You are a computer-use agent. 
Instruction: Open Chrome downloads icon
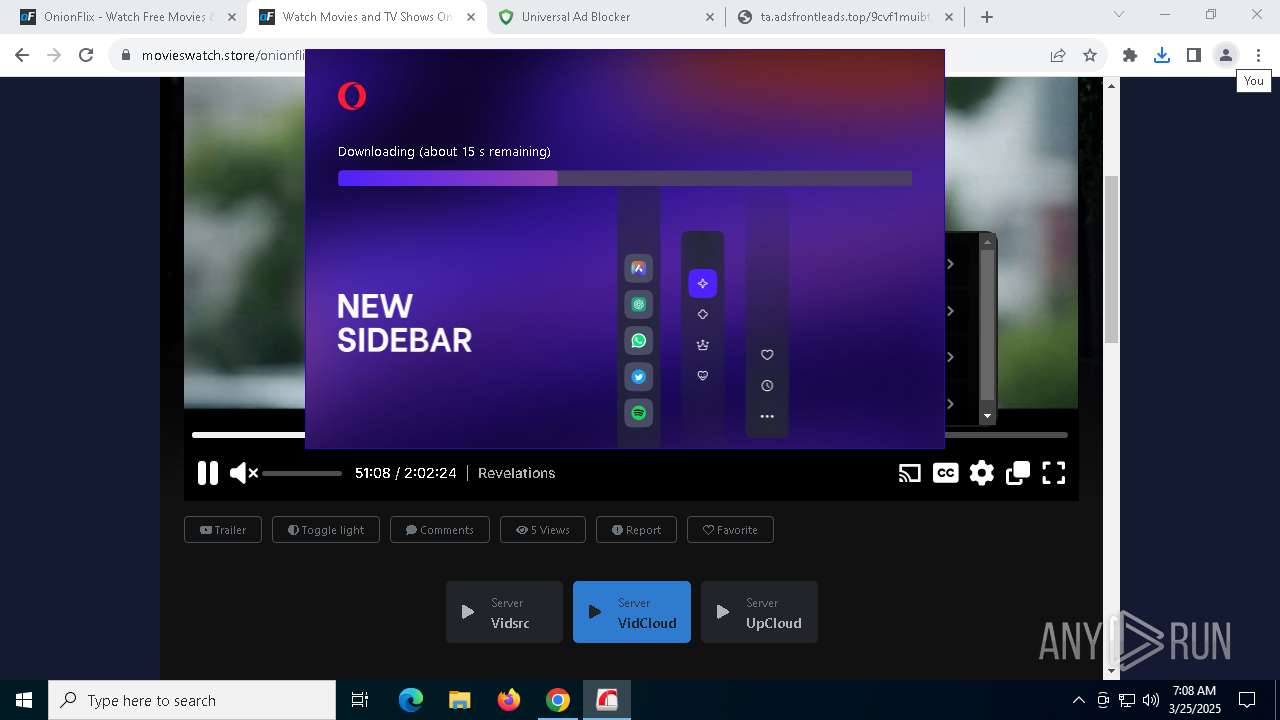(x=1162, y=56)
